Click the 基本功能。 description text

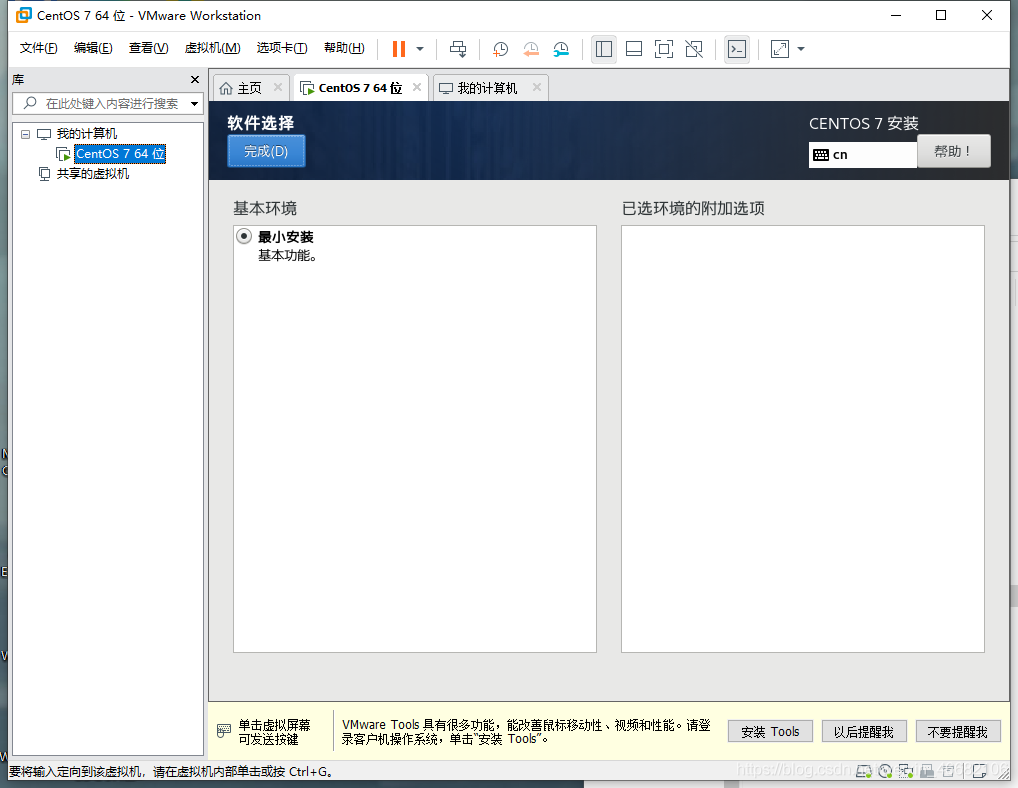click(288, 256)
